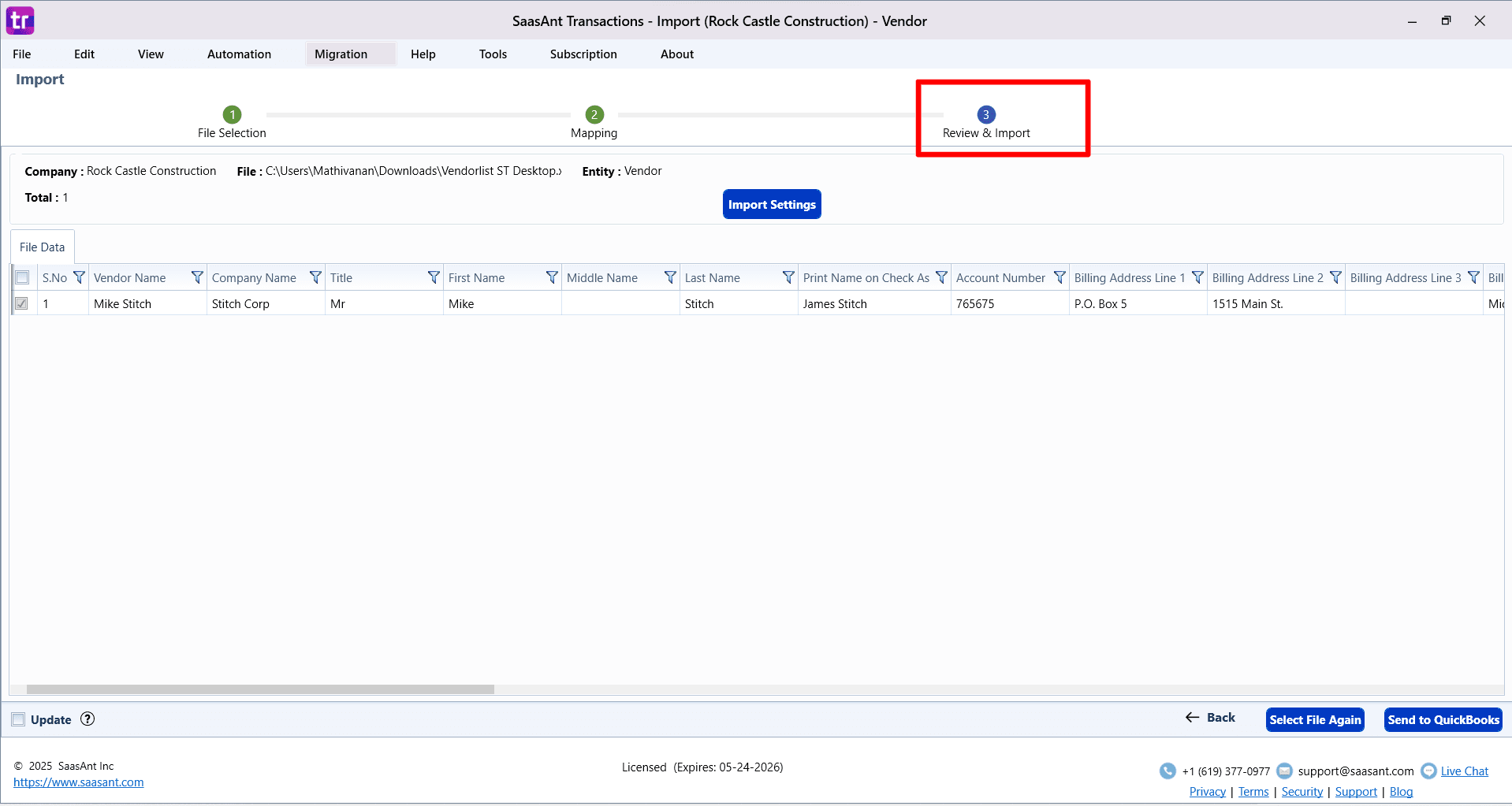
Task: Click the Live Chat bubble icon
Action: pyautogui.click(x=1428, y=771)
